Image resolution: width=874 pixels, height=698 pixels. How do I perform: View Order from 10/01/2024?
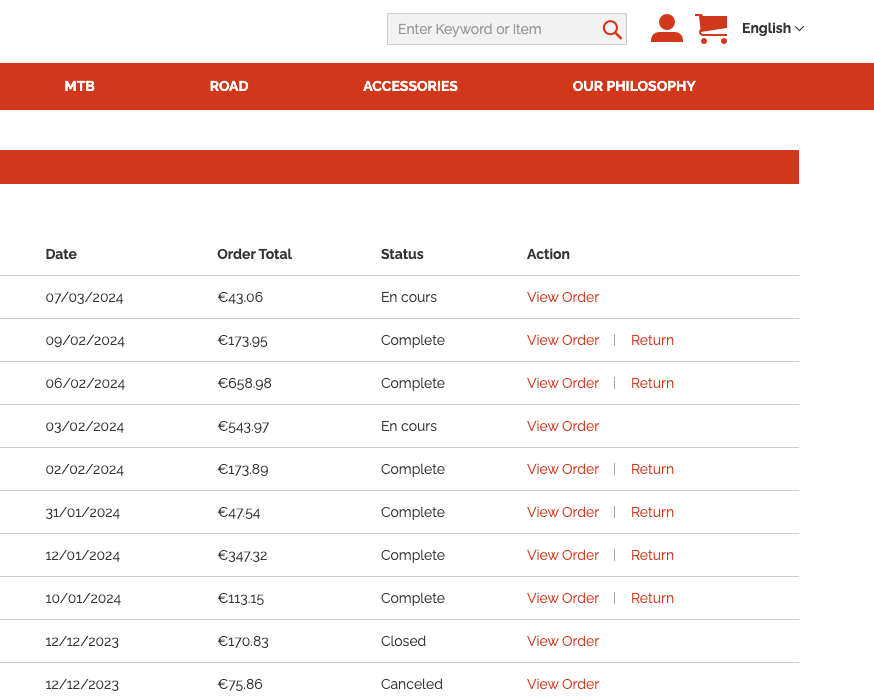click(563, 598)
